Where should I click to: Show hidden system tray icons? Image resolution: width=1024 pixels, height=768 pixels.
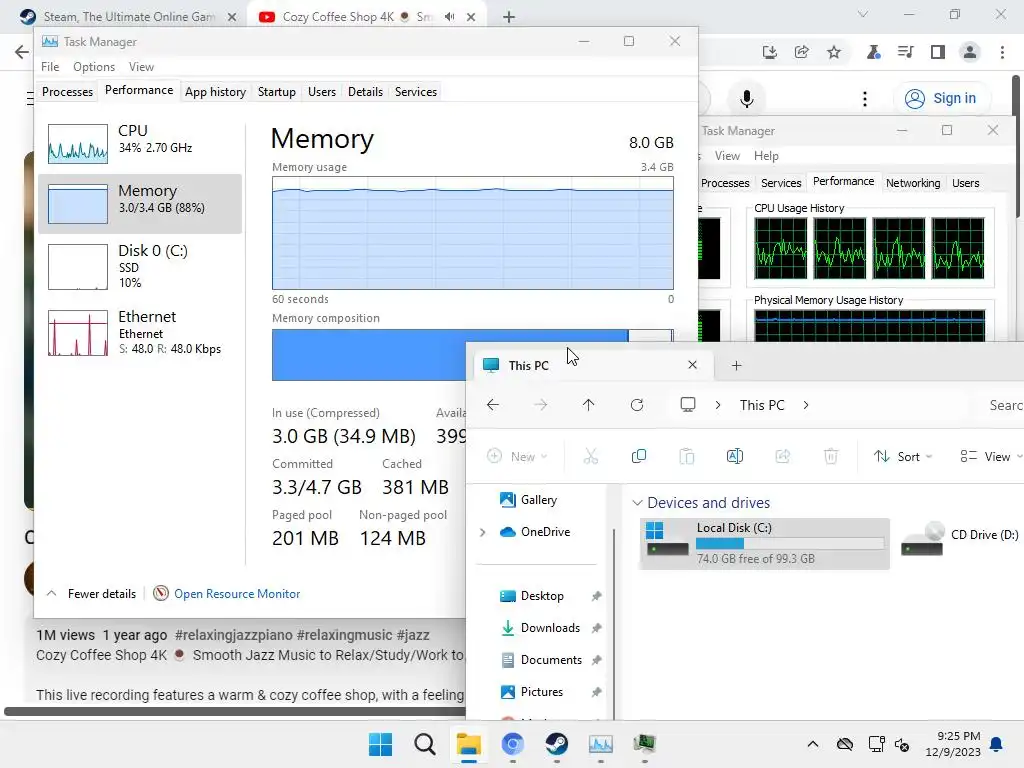pos(812,744)
